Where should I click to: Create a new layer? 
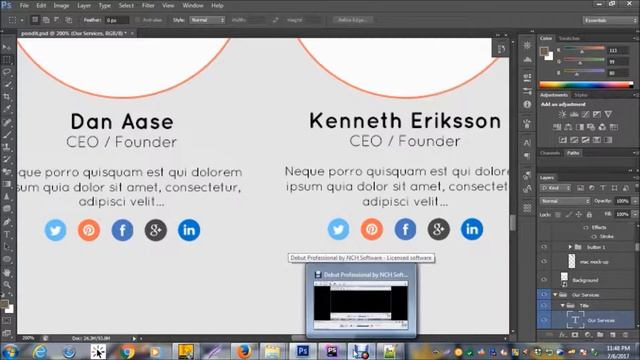(x=613, y=335)
